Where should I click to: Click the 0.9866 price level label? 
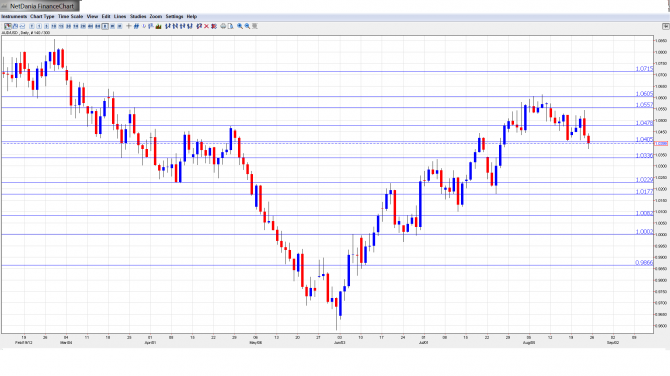pyautogui.click(x=644, y=263)
